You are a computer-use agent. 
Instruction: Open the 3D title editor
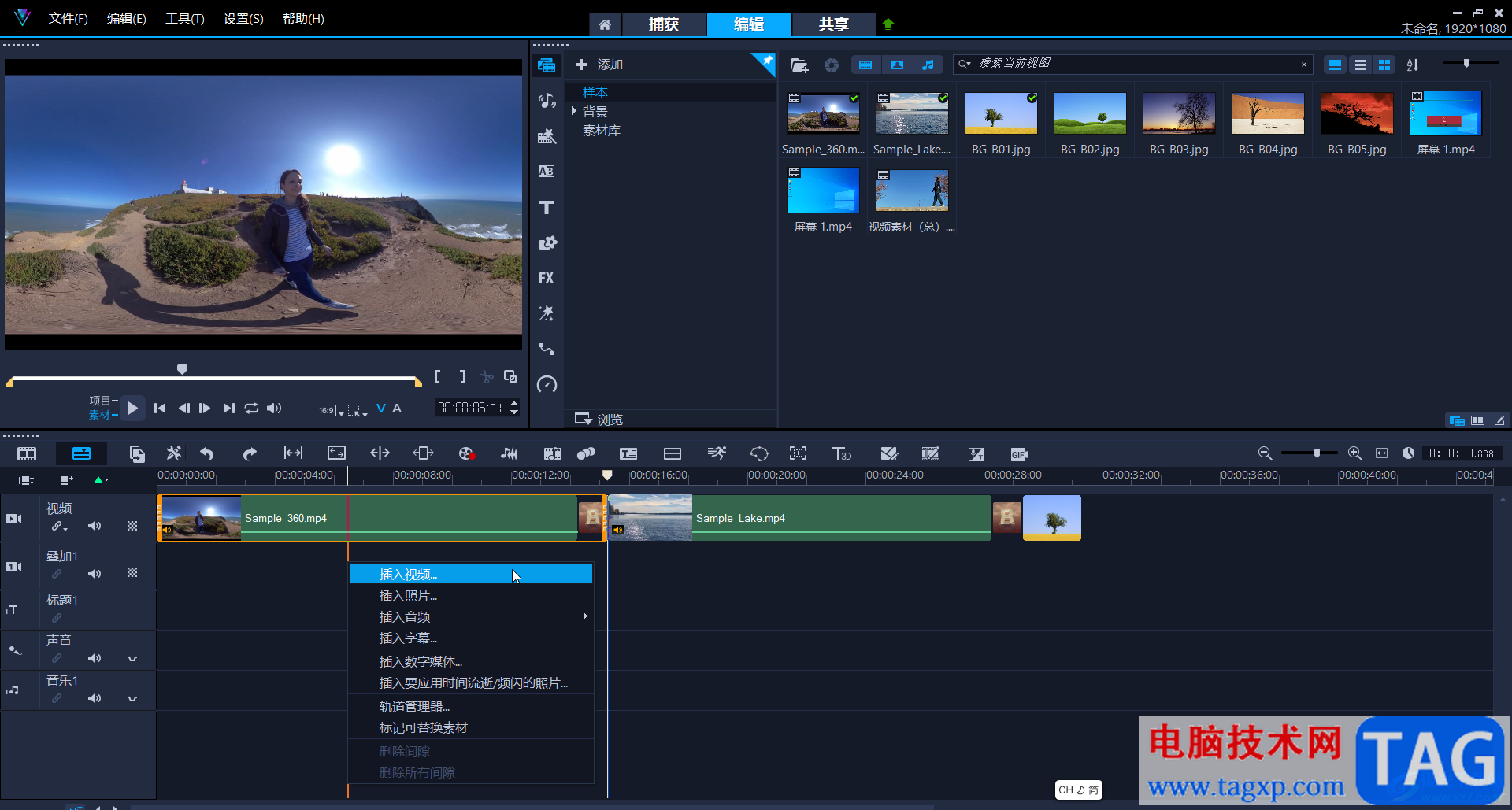click(x=841, y=454)
